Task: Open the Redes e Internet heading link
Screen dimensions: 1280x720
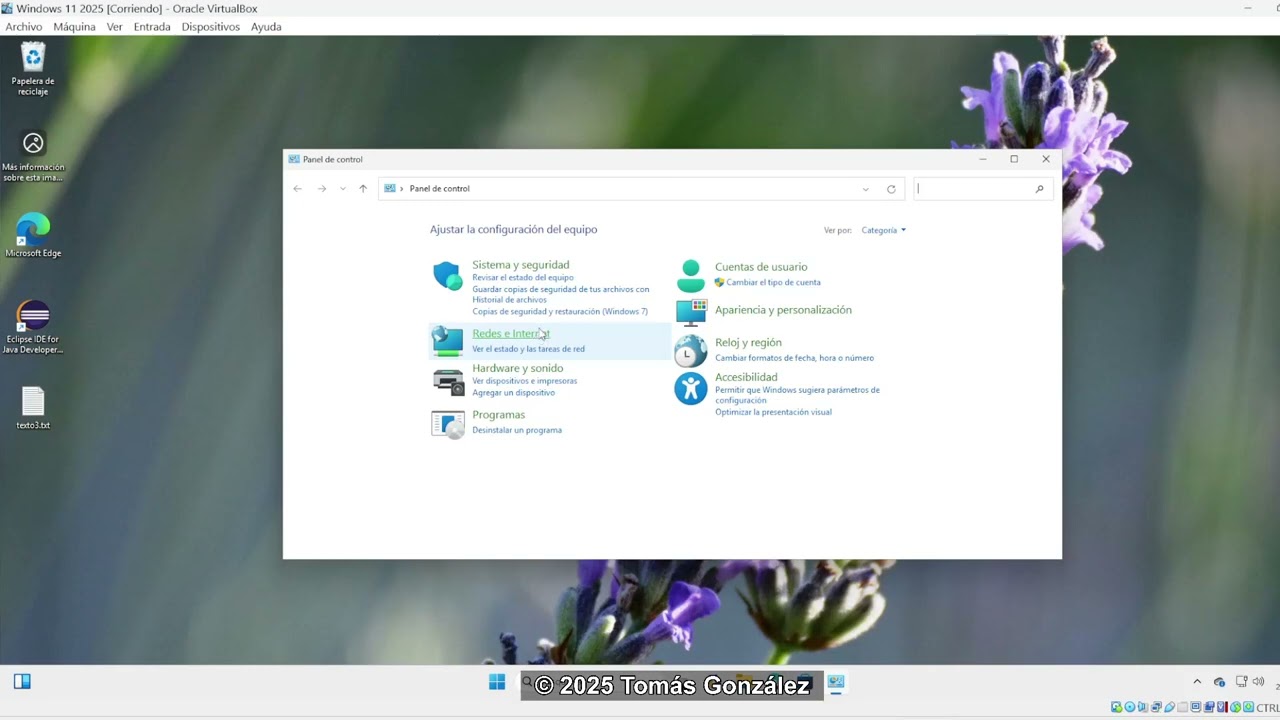Action: [511, 334]
